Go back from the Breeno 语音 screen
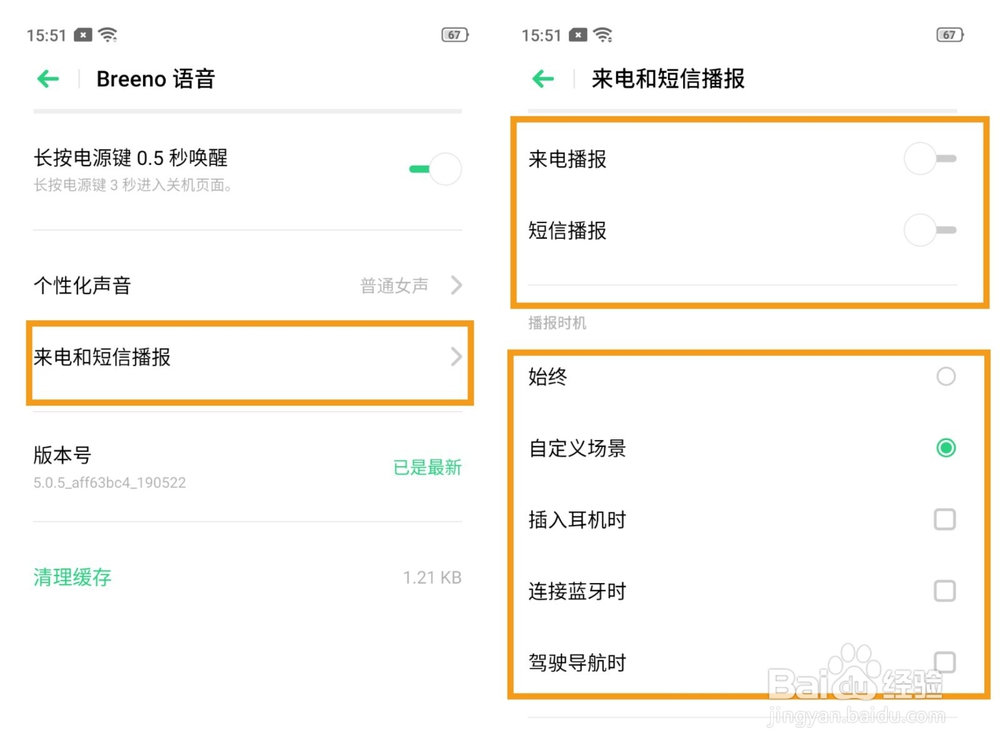This screenshot has width=1000, height=750. [48, 79]
